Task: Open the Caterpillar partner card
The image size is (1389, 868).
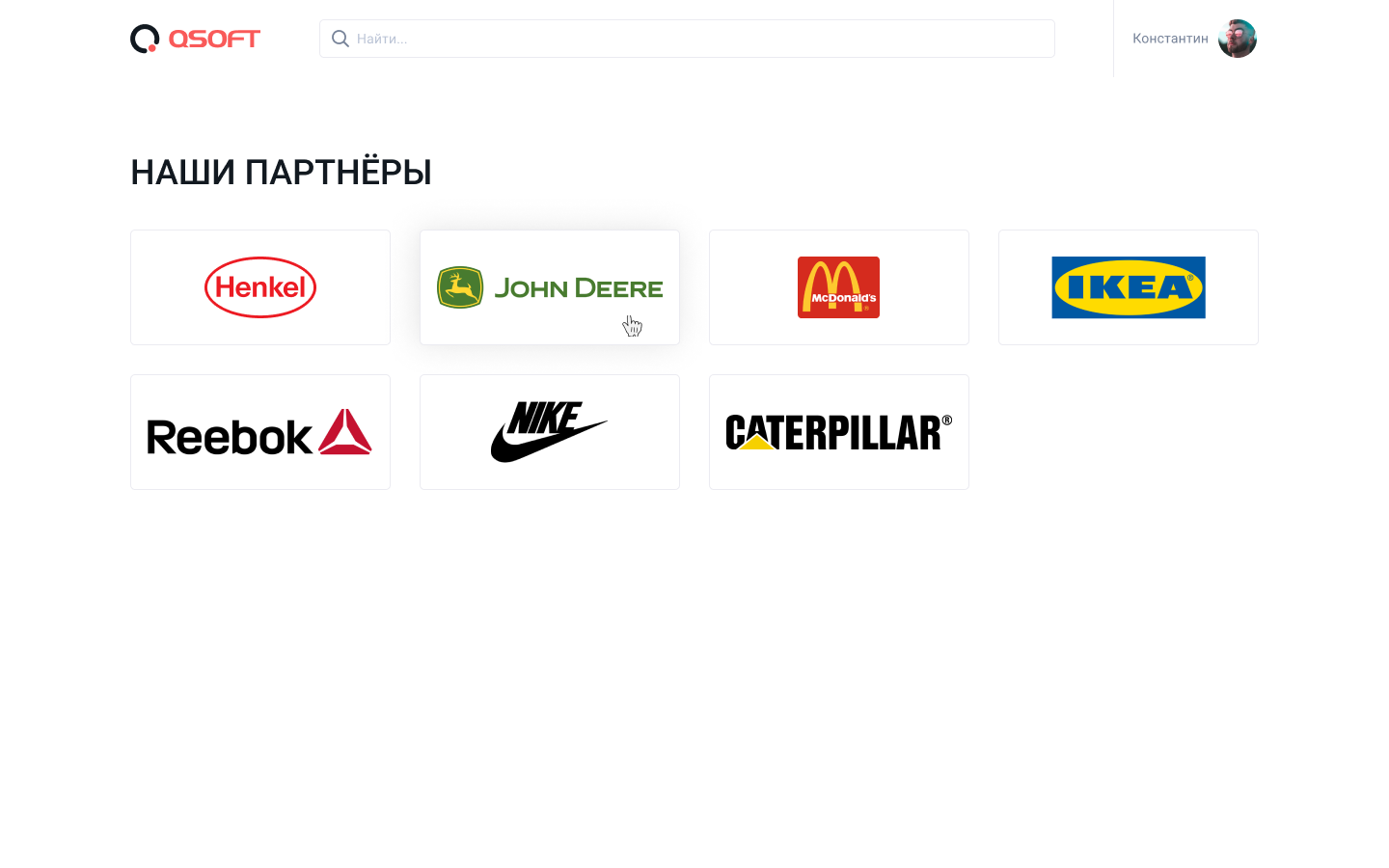Action: pos(839,432)
